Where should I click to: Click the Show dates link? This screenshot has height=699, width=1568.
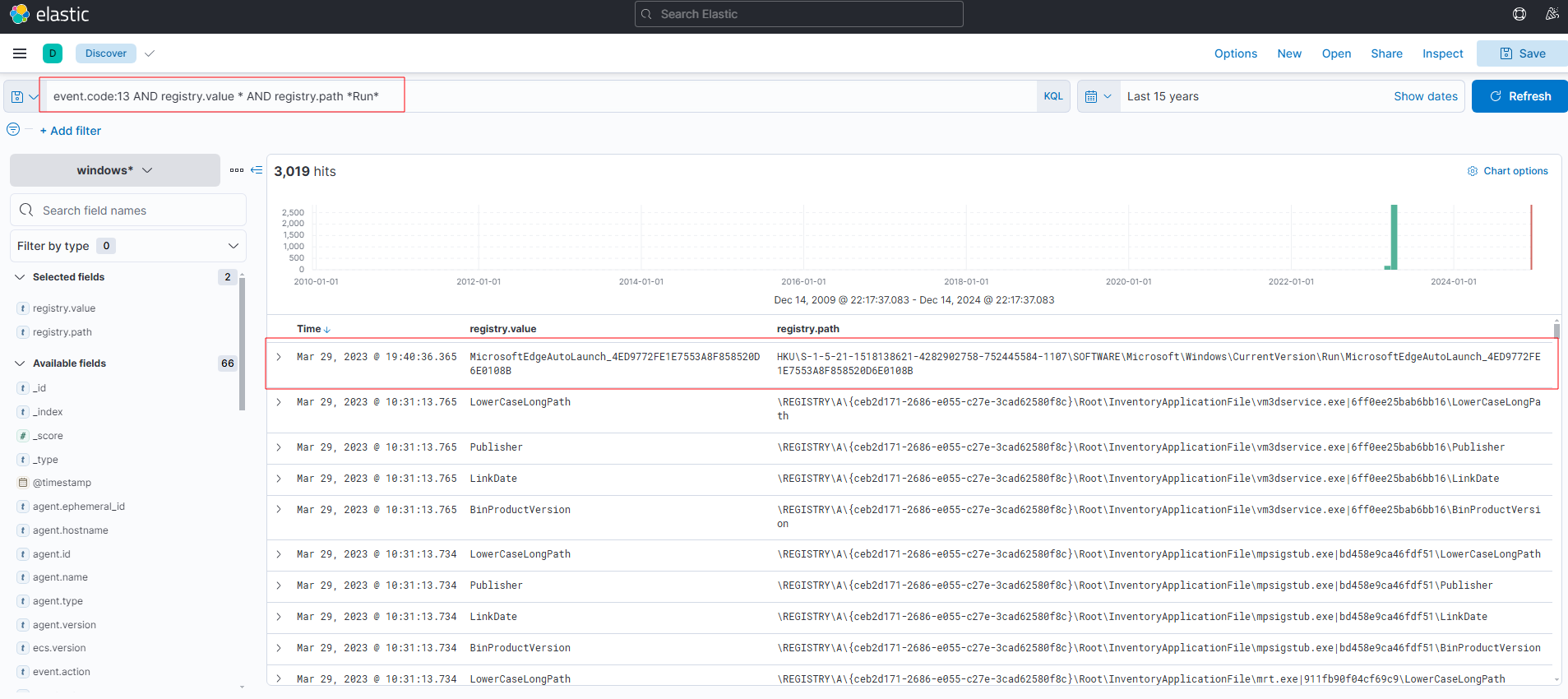1426,96
